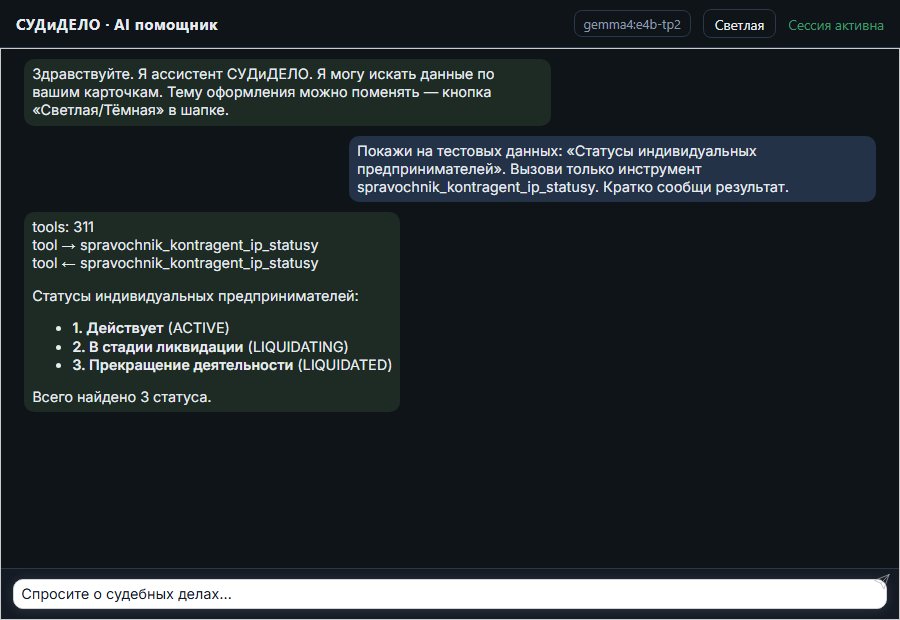Click the user message starting Покажи на тестовых данных
The width and height of the screenshot is (900, 620).
point(612,169)
